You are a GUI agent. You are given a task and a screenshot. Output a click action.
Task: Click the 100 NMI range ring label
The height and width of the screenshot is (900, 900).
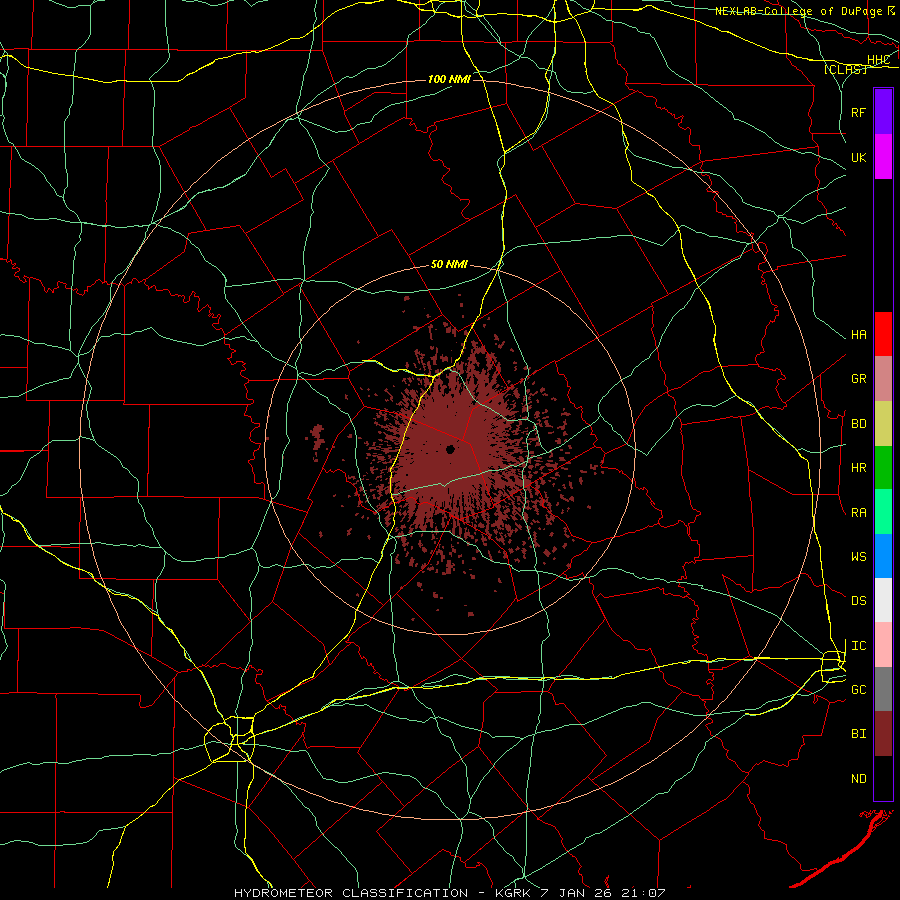[x=449, y=79]
